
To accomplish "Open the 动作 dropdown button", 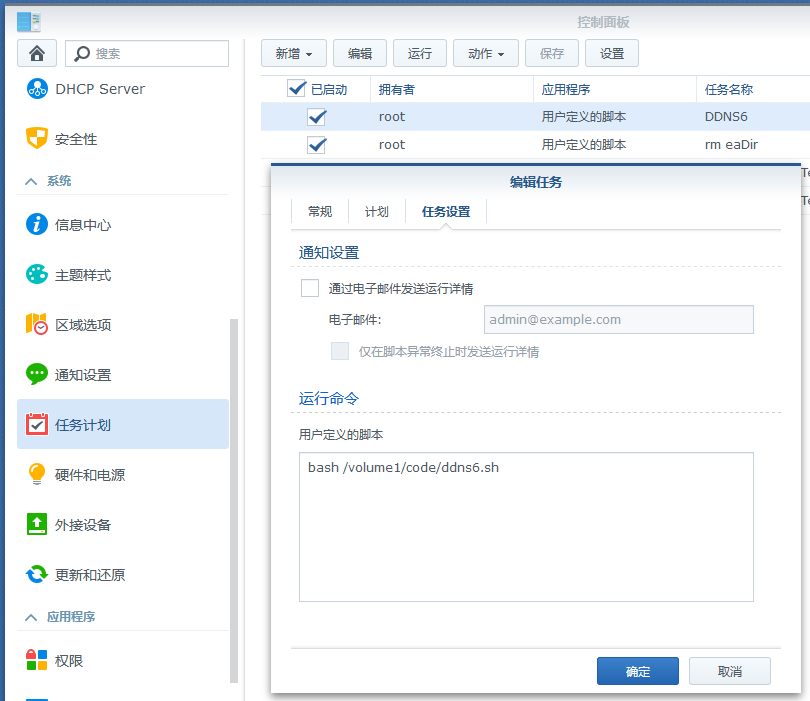I will (486, 53).
